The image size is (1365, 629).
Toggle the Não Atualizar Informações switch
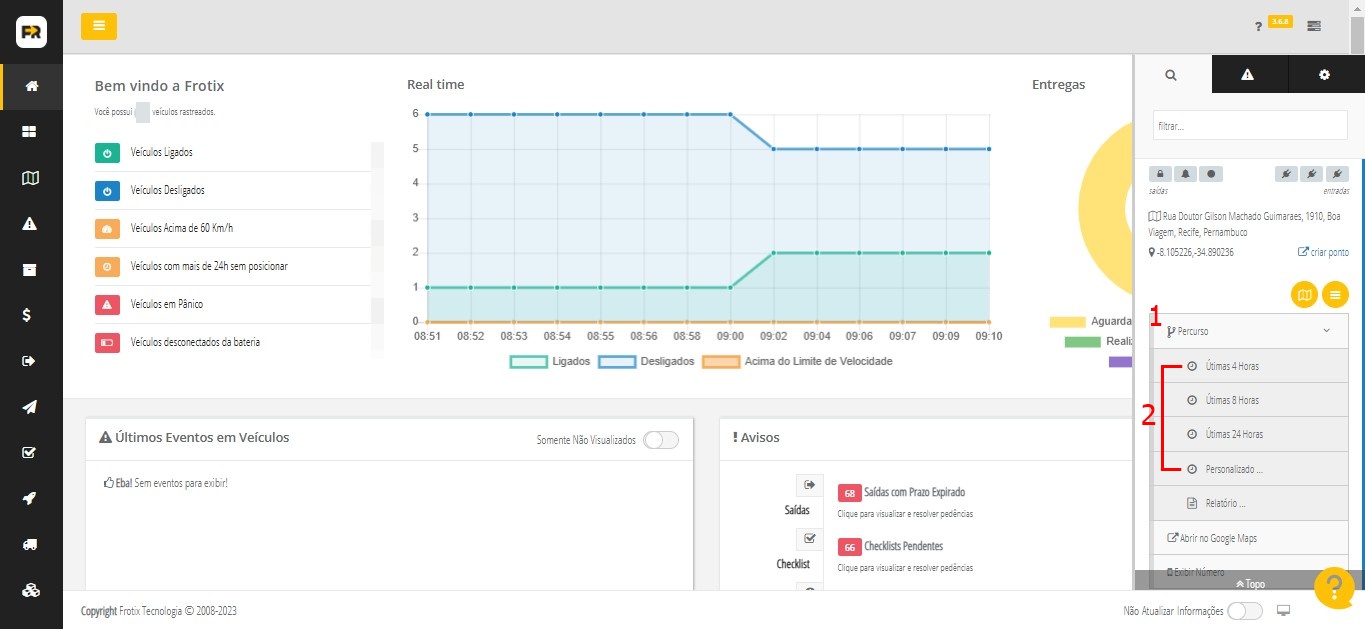pyautogui.click(x=1244, y=611)
